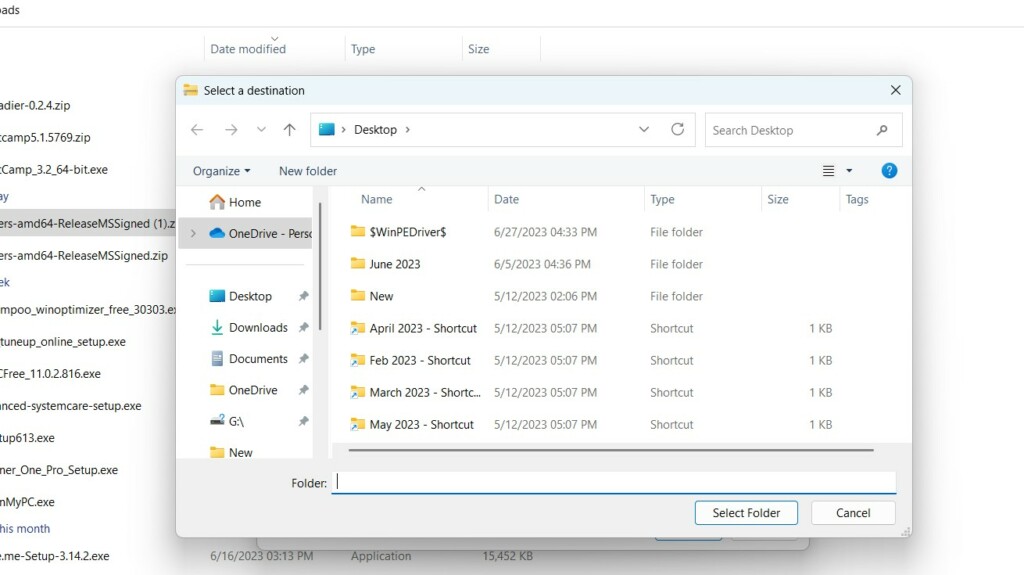Click the search magnifier icon
Viewport: 1024px width, 575px height.
point(882,130)
